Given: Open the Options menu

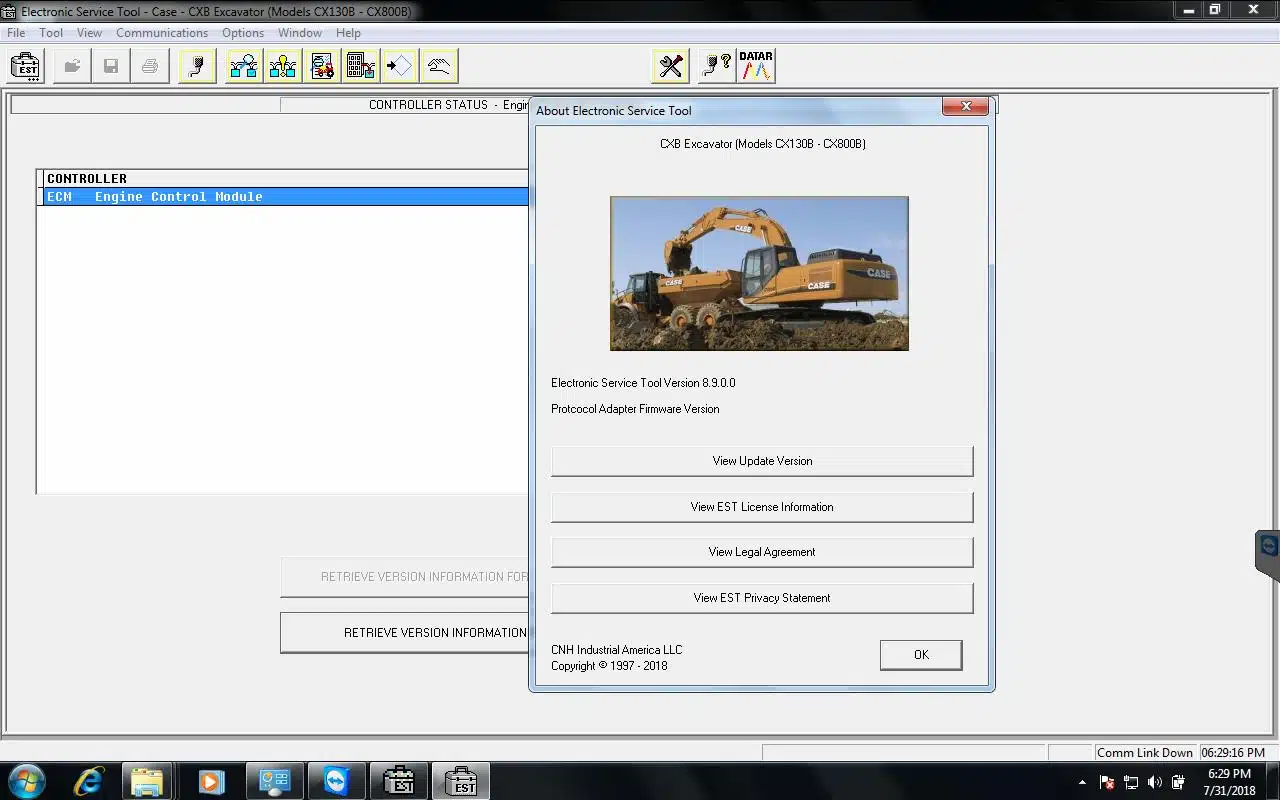Looking at the screenshot, I should pos(243,33).
